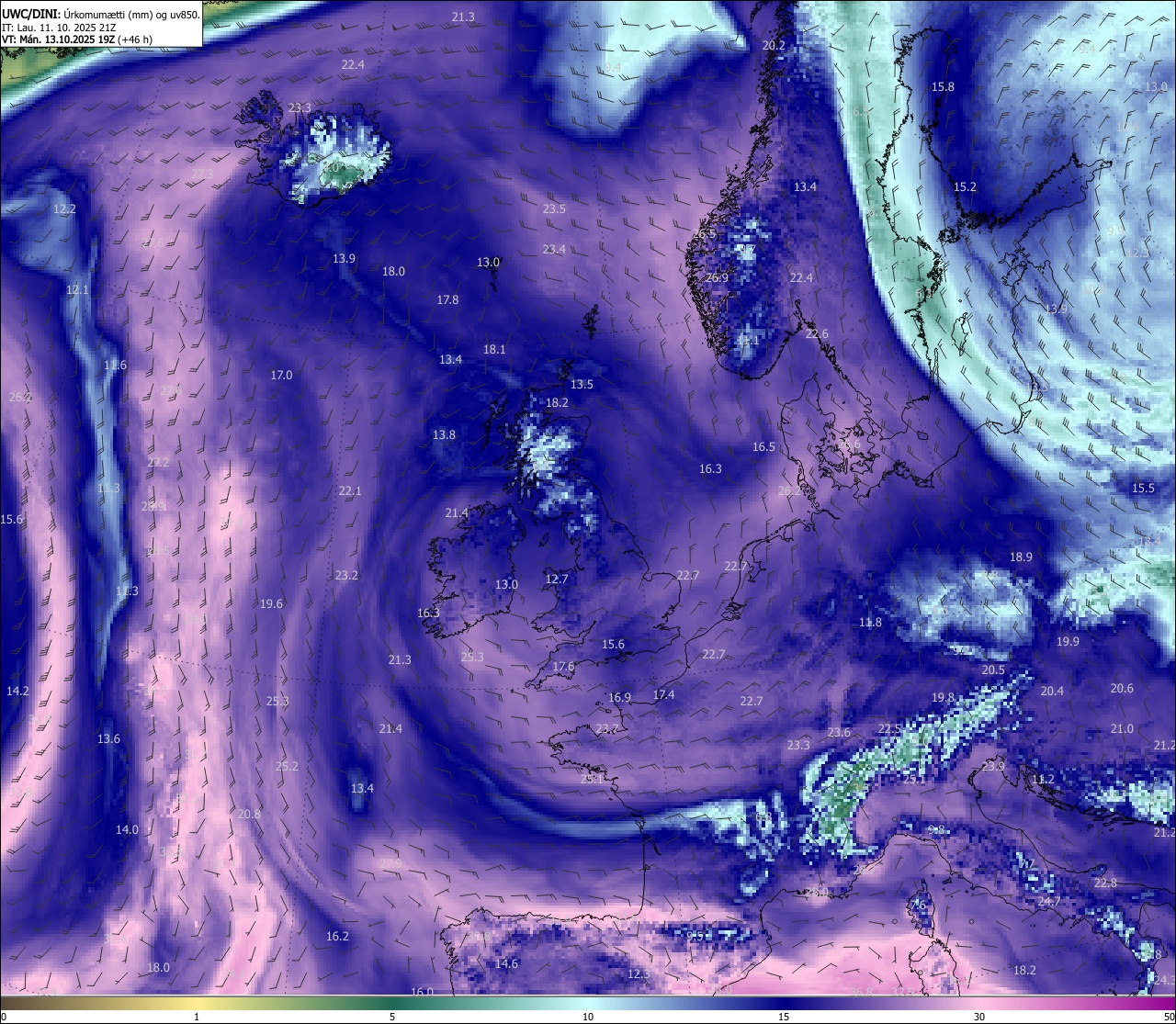The width and height of the screenshot is (1176, 1024).
Task: Click the 23.6 value over eastern France
Action: tap(839, 733)
